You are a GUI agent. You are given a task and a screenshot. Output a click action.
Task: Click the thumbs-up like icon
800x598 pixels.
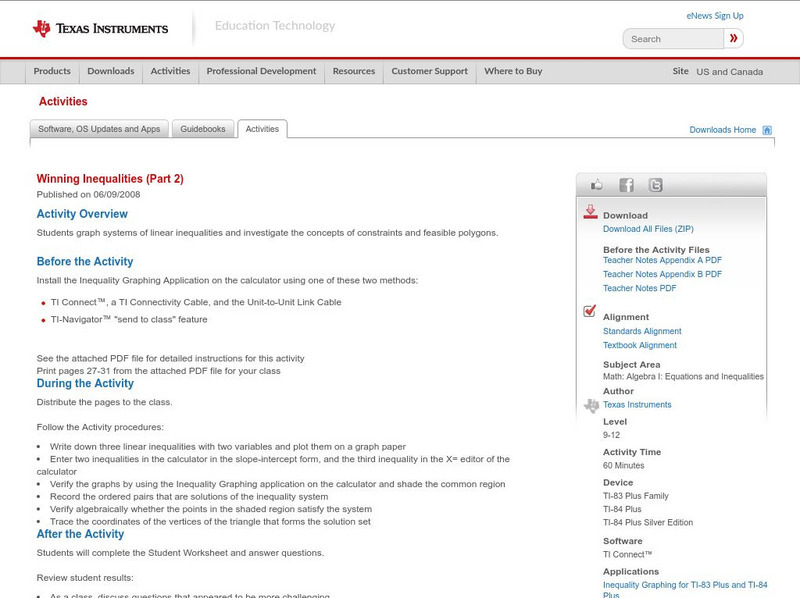click(596, 185)
